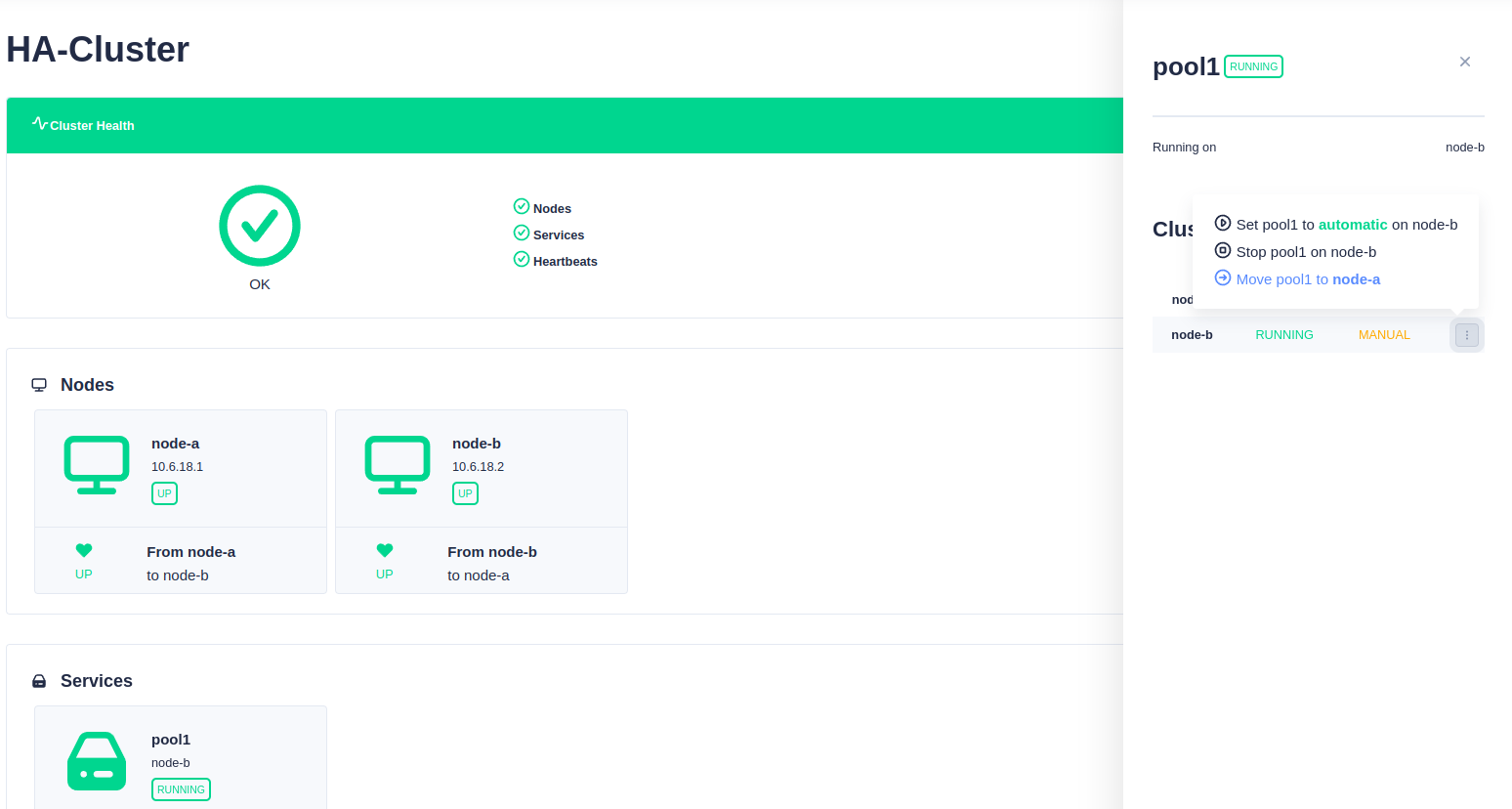Click the large green OK checkmark icon
Screen dimensions: 1512x809
click(x=259, y=226)
